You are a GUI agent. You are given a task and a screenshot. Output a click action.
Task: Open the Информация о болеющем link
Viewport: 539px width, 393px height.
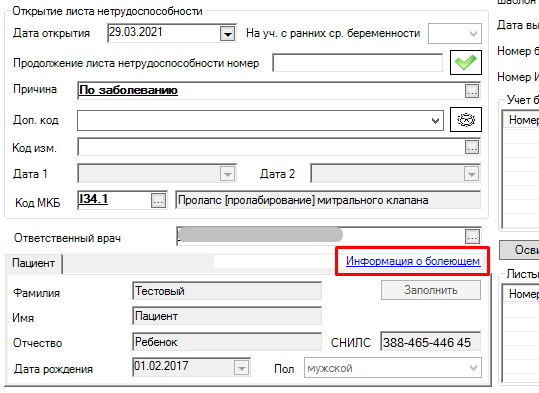[x=413, y=261]
